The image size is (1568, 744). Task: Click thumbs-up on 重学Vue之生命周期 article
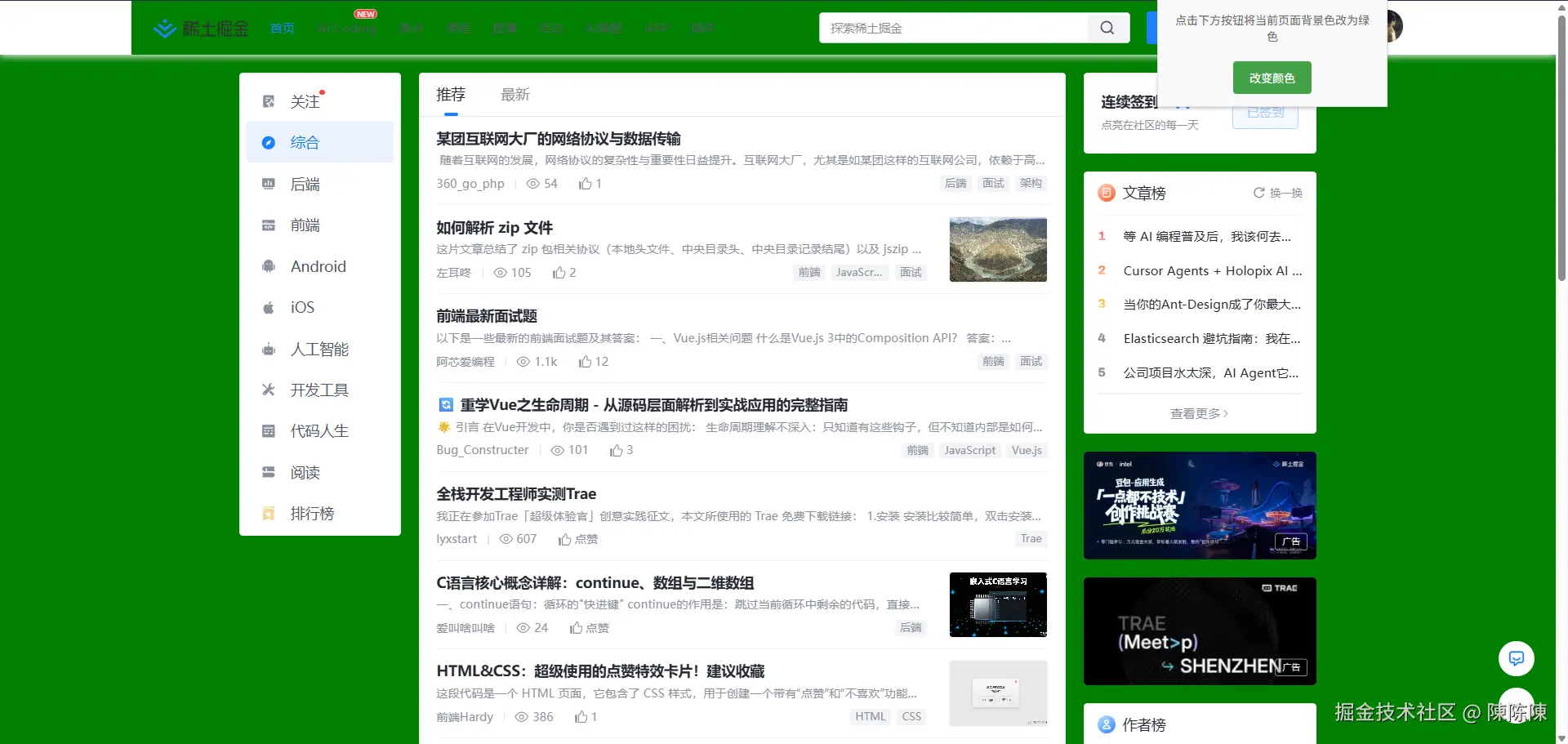point(617,450)
